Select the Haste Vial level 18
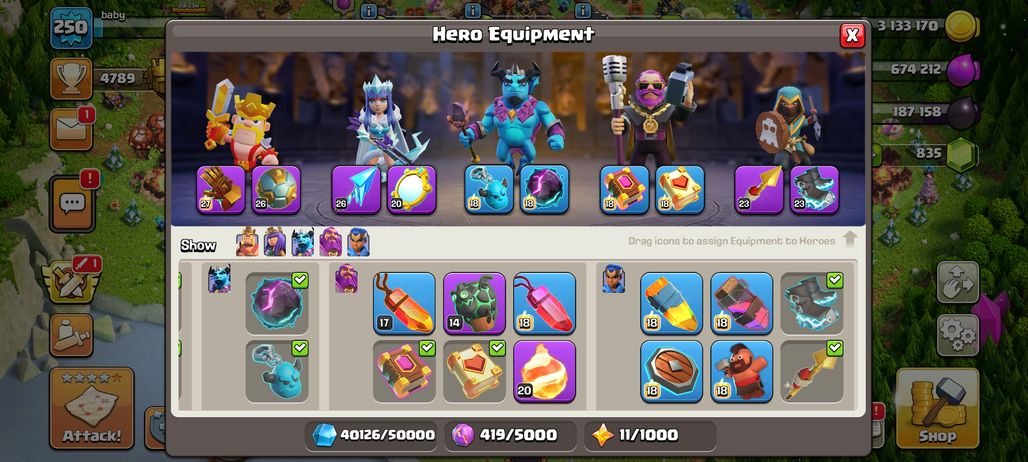The height and width of the screenshot is (462, 1028). [x=741, y=303]
